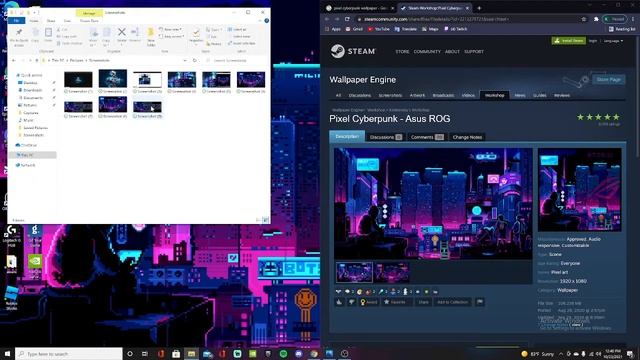Open the Move to dropdown in ribbon
640x360 pixels.
click(93, 36)
